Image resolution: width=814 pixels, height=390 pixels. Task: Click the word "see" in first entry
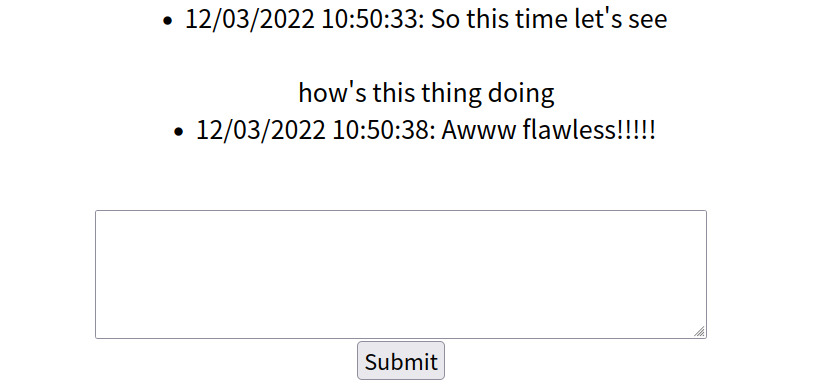[x=648, y=21]
